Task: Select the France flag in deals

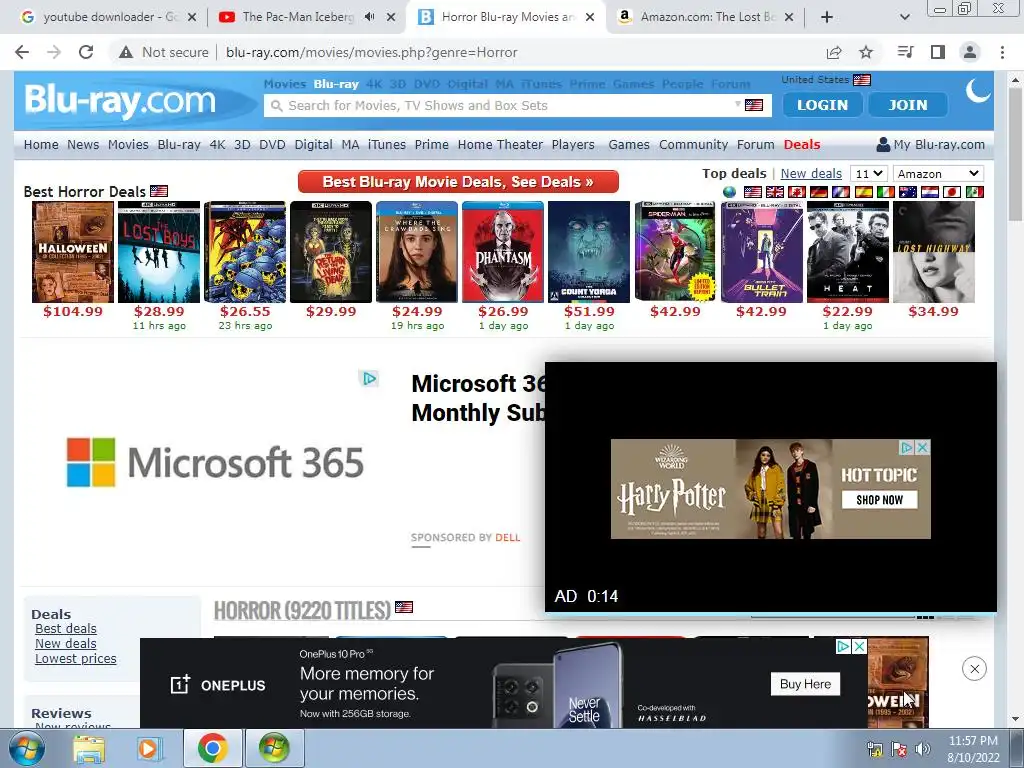Action: click(841, 192)
